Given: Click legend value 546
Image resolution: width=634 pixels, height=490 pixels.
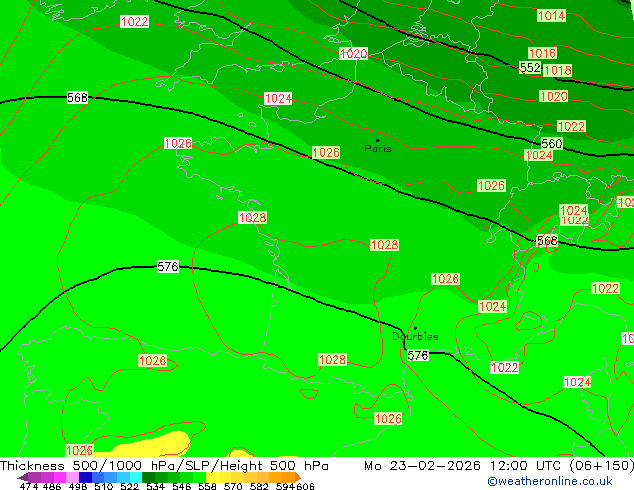Looking at the screenshot, I should click(x=181, y=486).
